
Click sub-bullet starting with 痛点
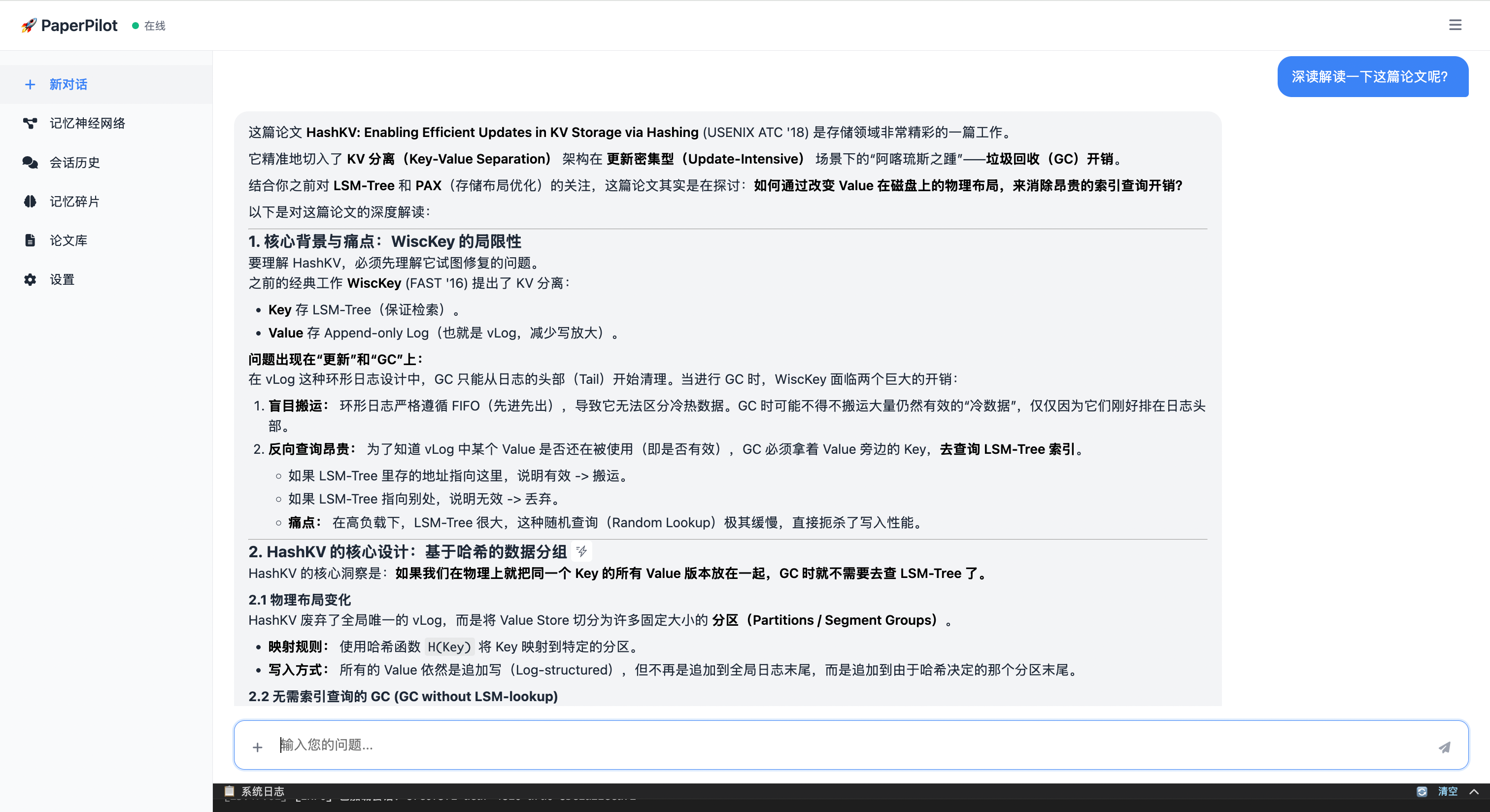(605, 523)
